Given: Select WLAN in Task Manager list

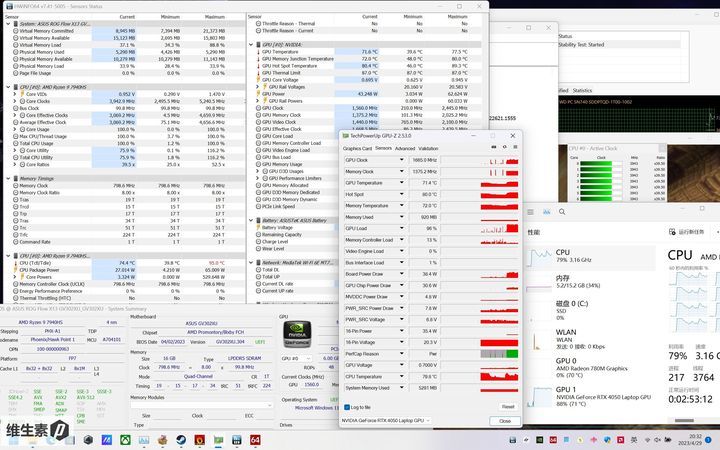Looking at the screenshot, I should (x=591, y=339).
